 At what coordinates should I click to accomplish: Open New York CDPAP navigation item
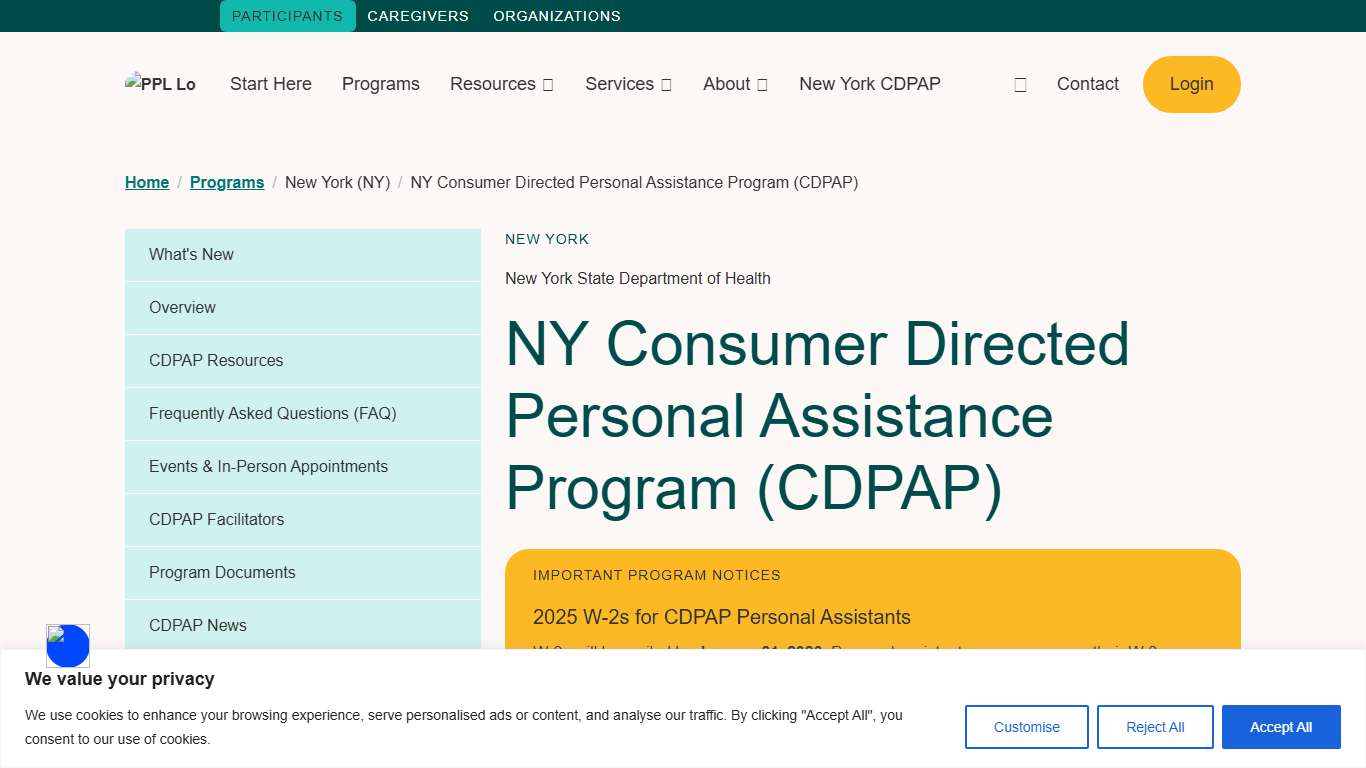[869, 84]
